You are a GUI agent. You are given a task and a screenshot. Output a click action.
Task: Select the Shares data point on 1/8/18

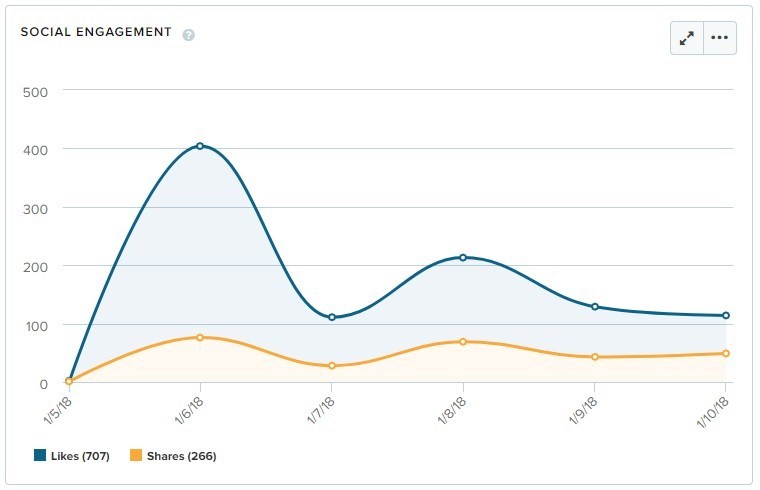(463, 342)
